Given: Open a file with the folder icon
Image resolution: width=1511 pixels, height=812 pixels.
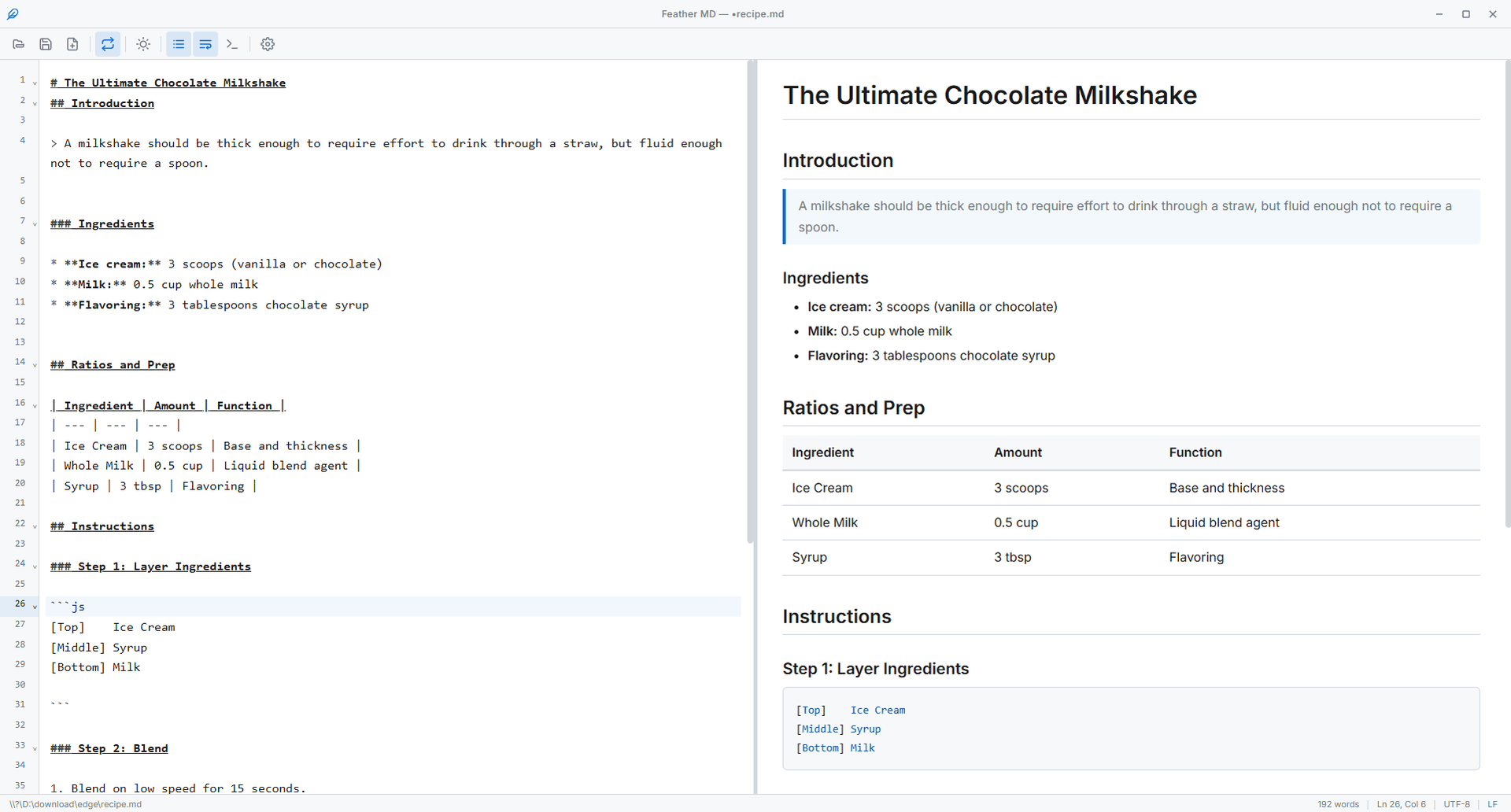Looking at the screenshot, I should tap(19, 44).
